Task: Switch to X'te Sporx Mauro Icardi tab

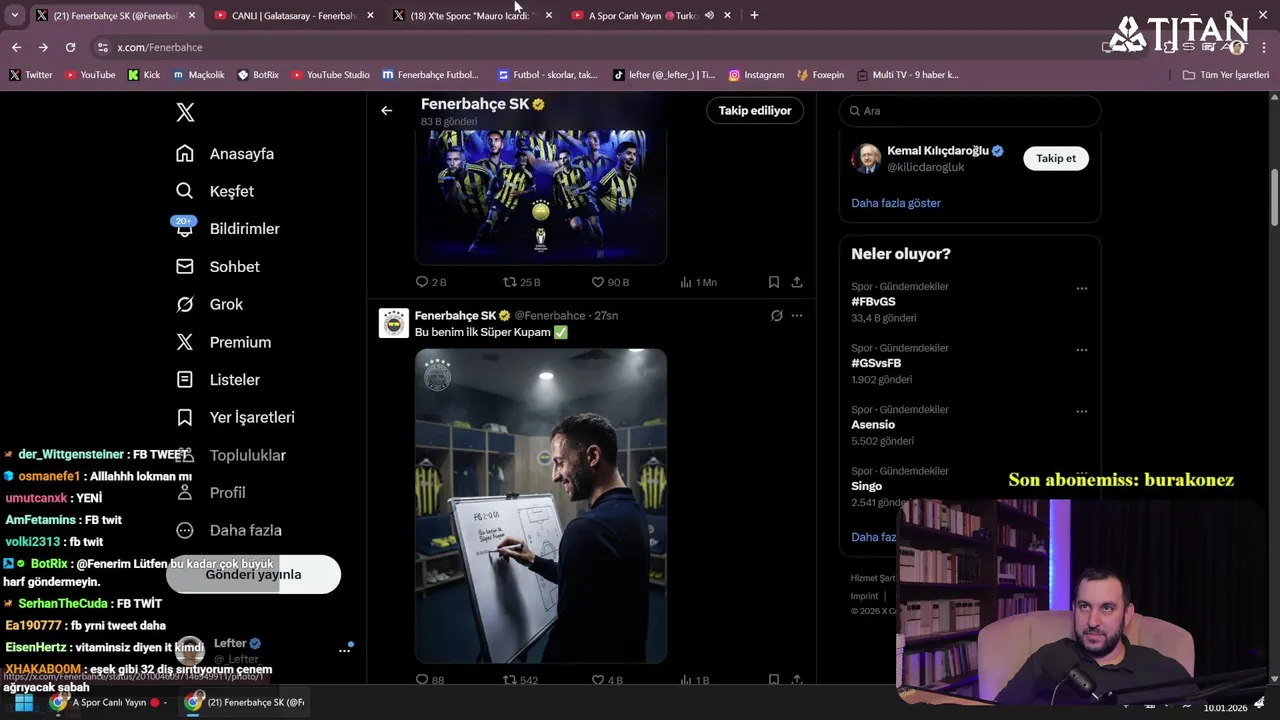Action: 473,15
